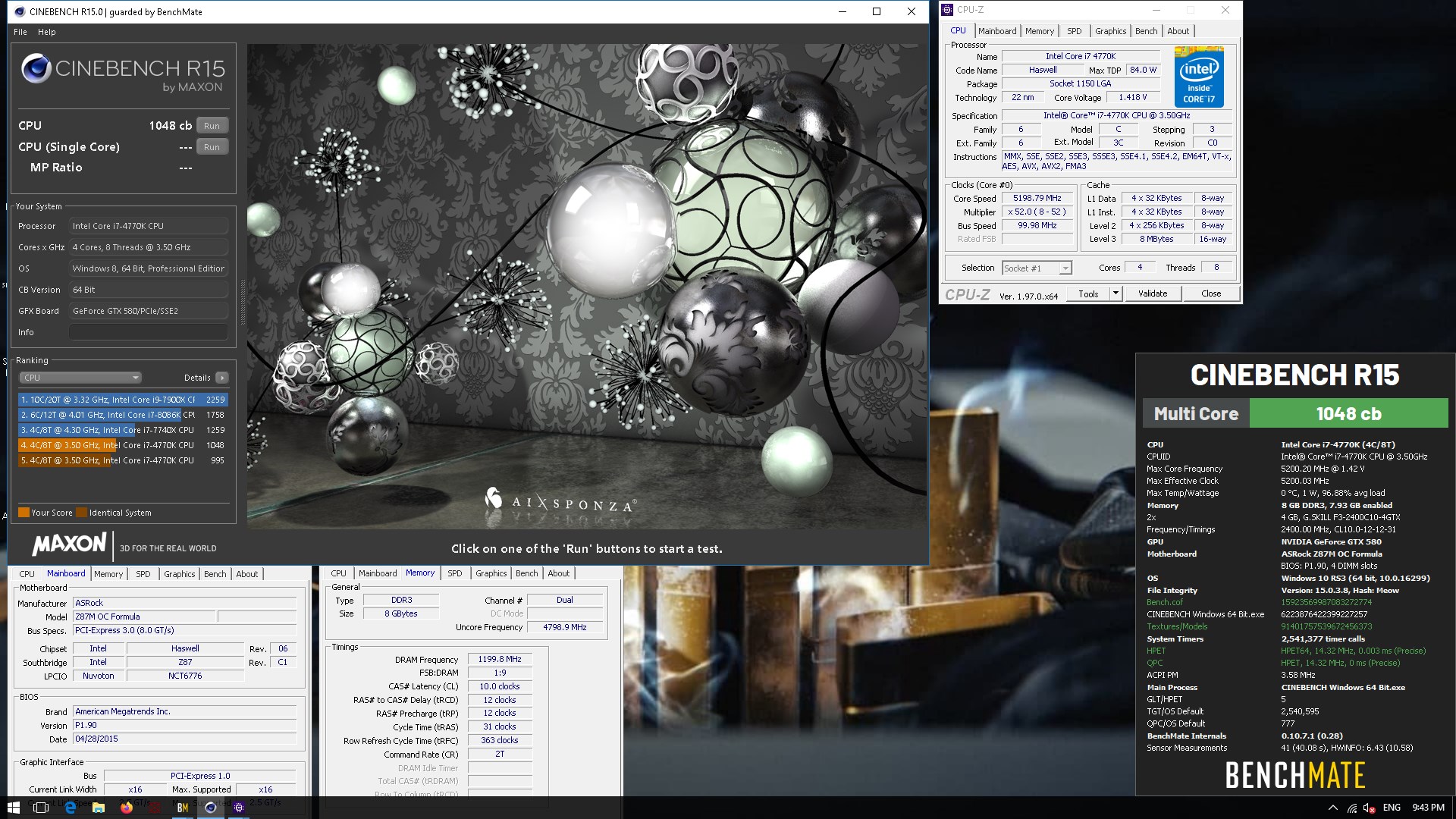1456x819 pixels.
Task: Switch to SPD tab in Mainboard CPU-Z window
Action: point(143,574)
